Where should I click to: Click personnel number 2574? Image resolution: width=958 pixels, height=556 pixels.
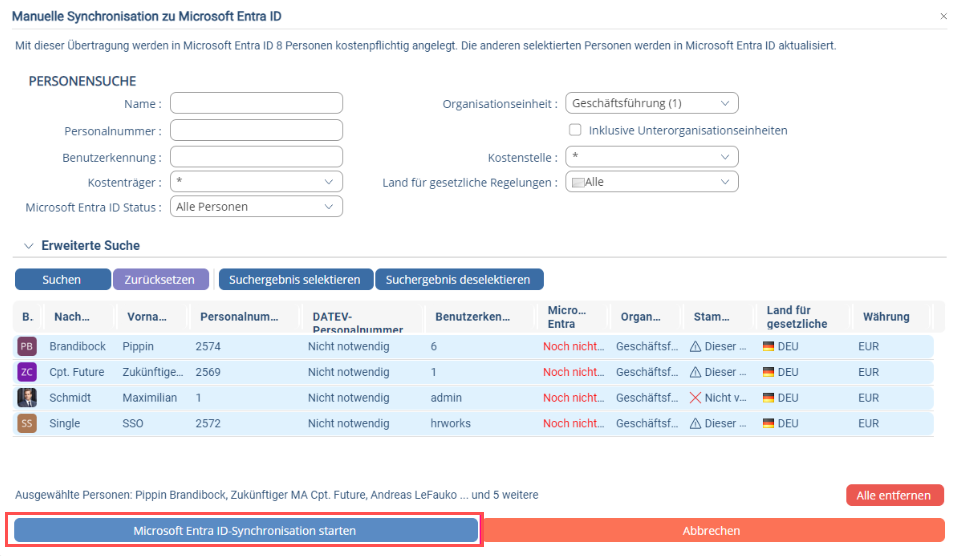click(208, 346)
